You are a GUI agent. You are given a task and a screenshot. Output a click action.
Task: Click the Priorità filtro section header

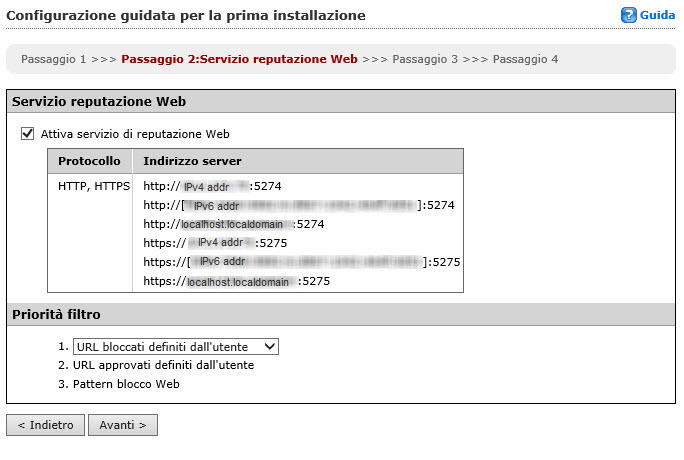click(x=56, y=314)
